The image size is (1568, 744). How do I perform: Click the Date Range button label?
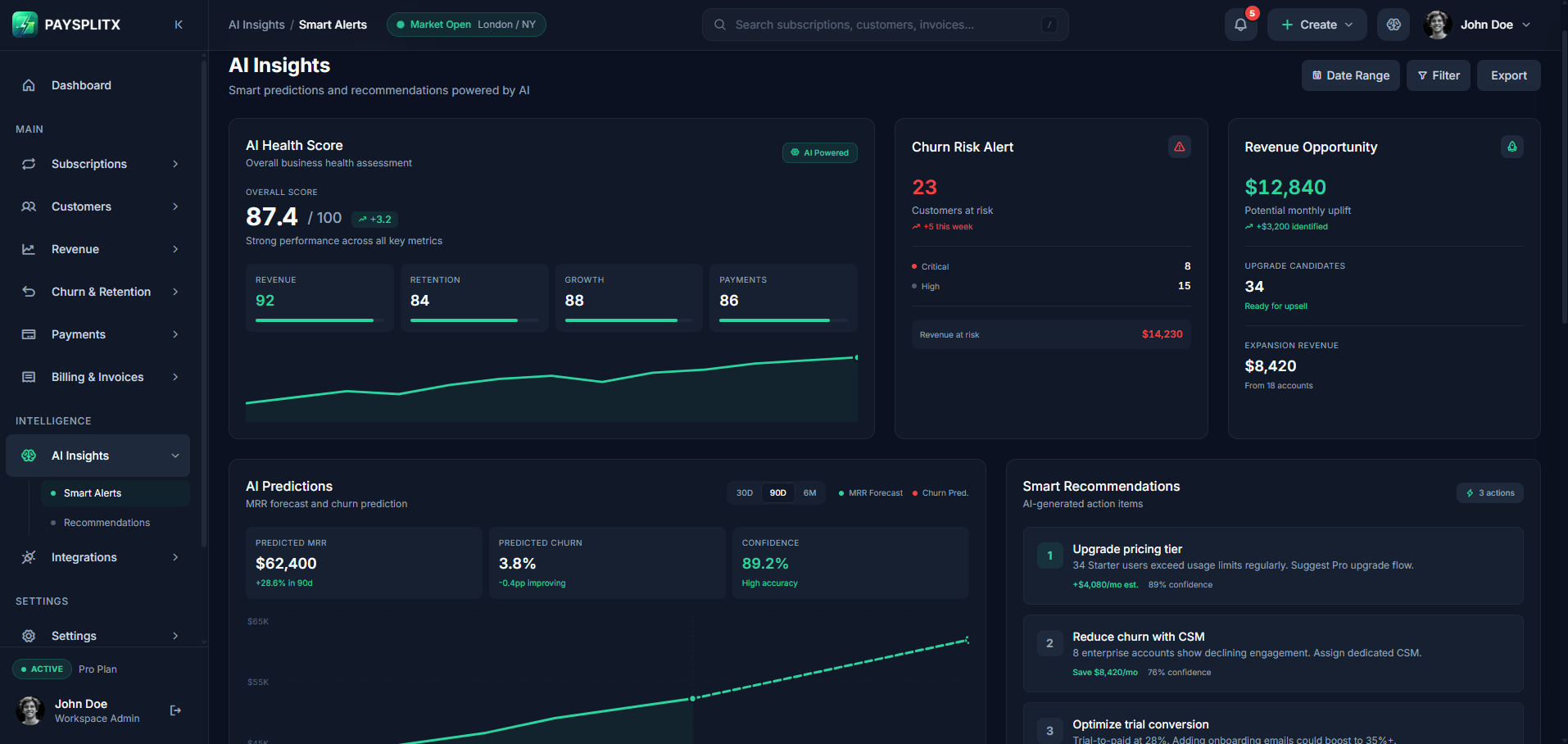click(x=1357, y=75)
